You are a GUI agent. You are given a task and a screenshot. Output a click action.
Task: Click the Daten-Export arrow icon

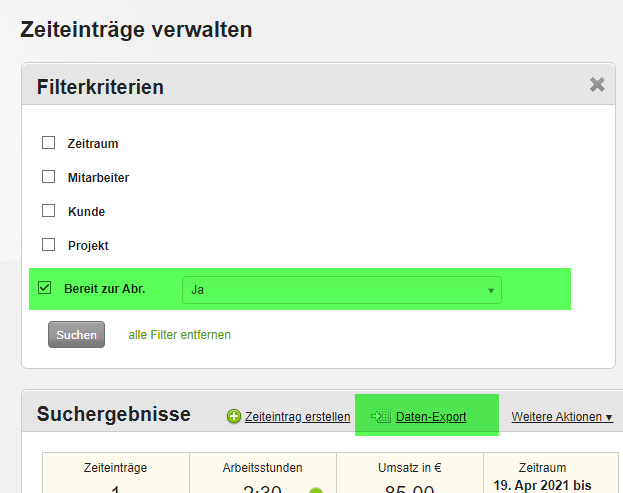click(x=380, y=416)
